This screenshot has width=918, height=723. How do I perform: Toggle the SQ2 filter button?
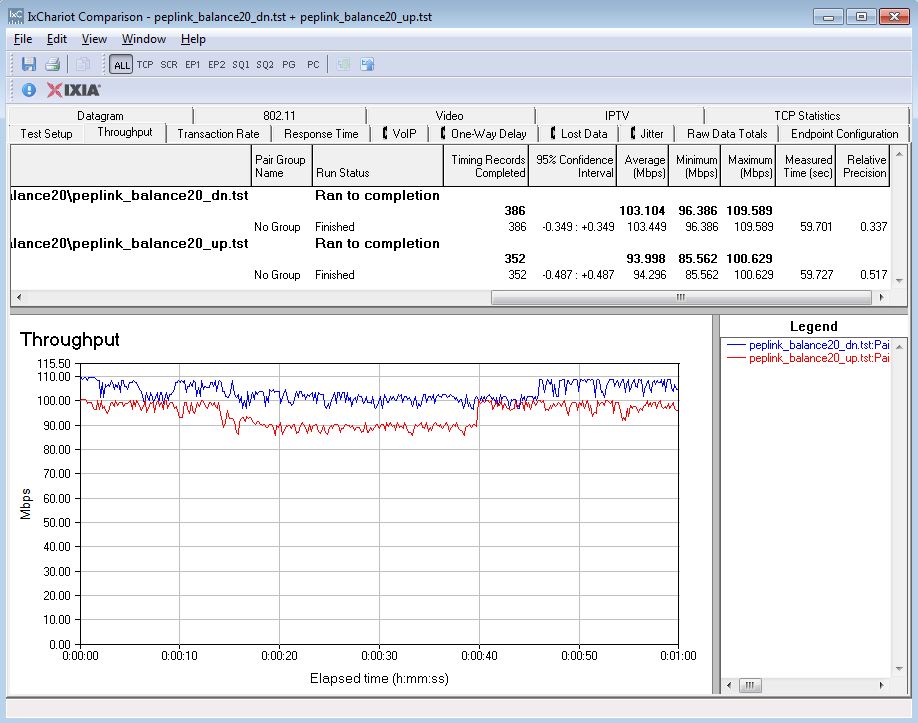(265, 64)
